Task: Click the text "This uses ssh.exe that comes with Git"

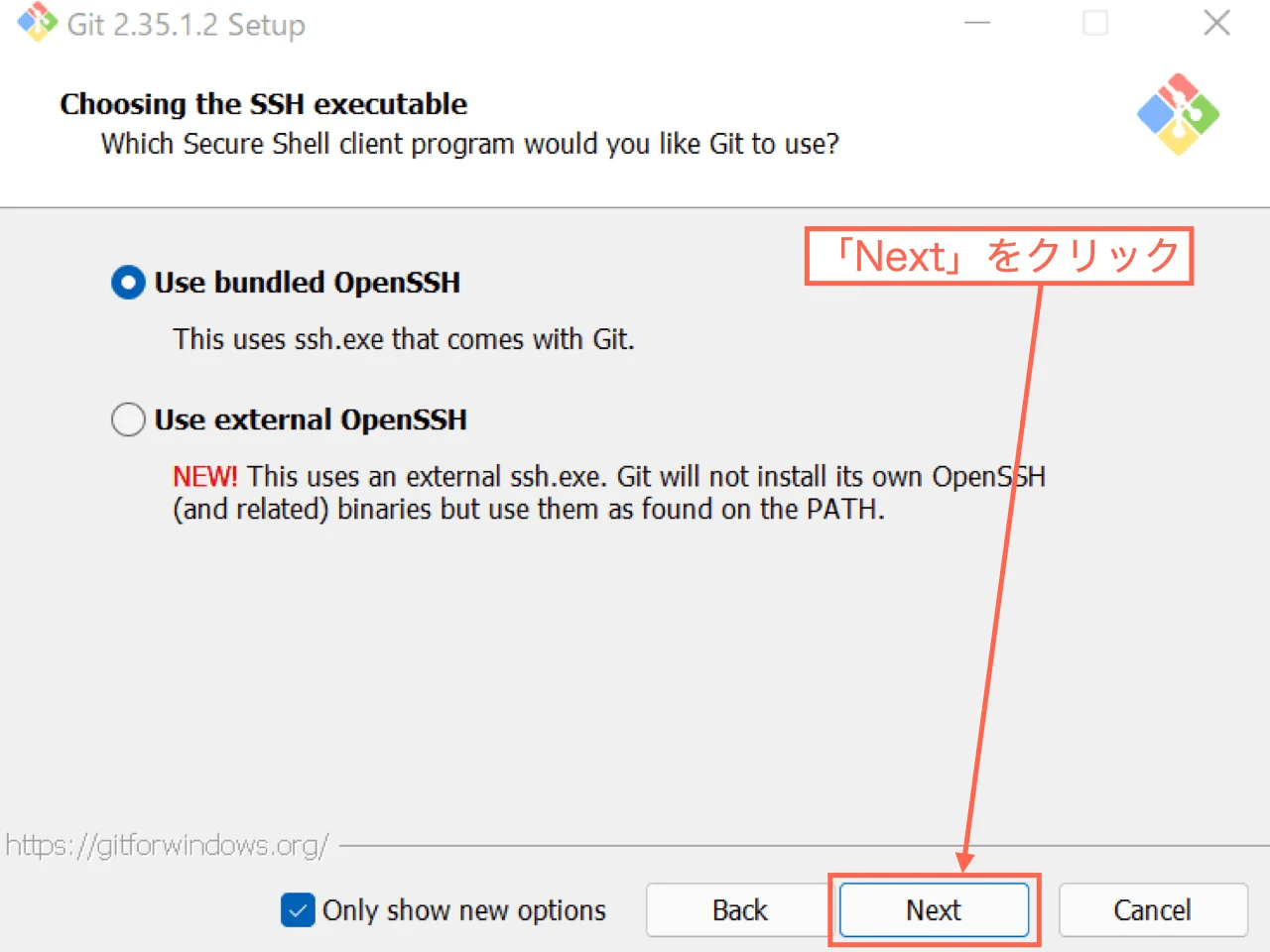Action: pyautogui.click(x=403, y=339)
